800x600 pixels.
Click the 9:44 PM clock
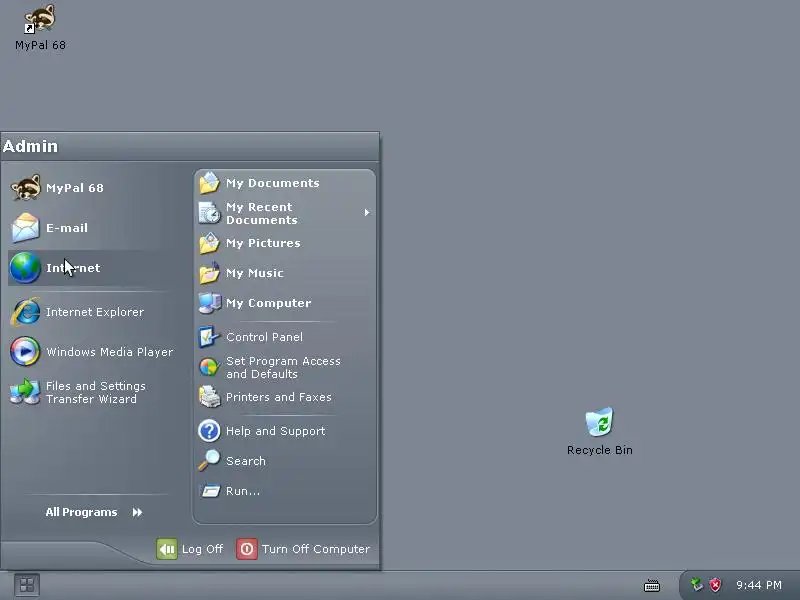click(x=759, y=585)
